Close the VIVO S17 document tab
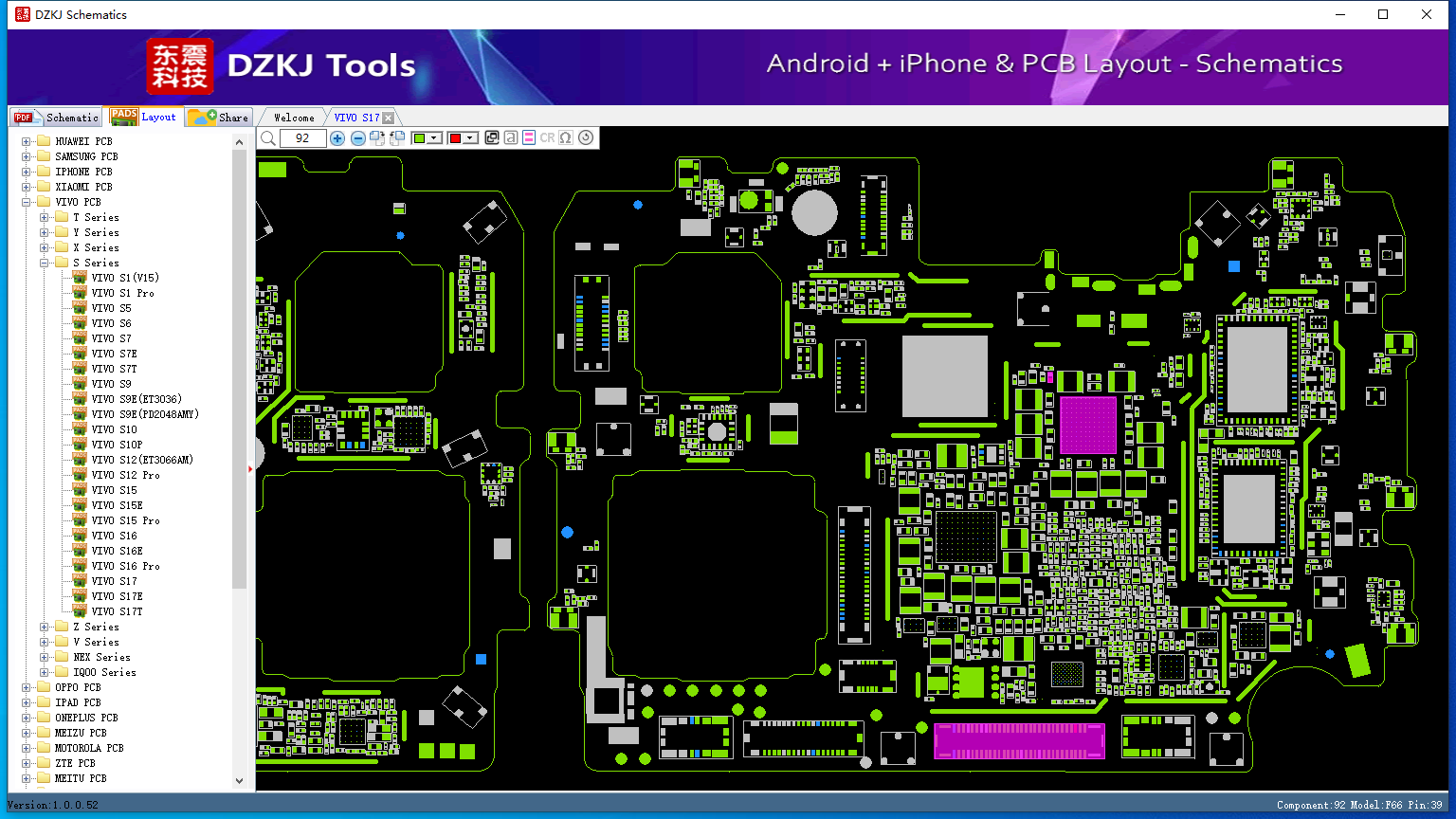 pyautogui.click(x=389, y=118)
